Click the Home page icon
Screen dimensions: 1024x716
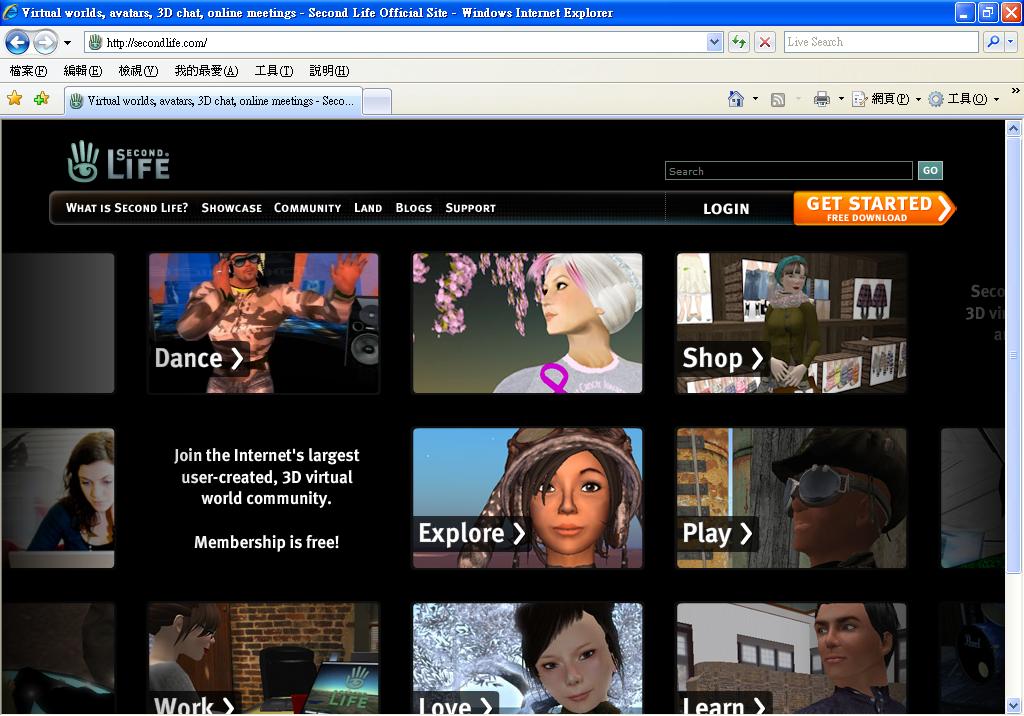pyautogui.click(x=736, y=99)
